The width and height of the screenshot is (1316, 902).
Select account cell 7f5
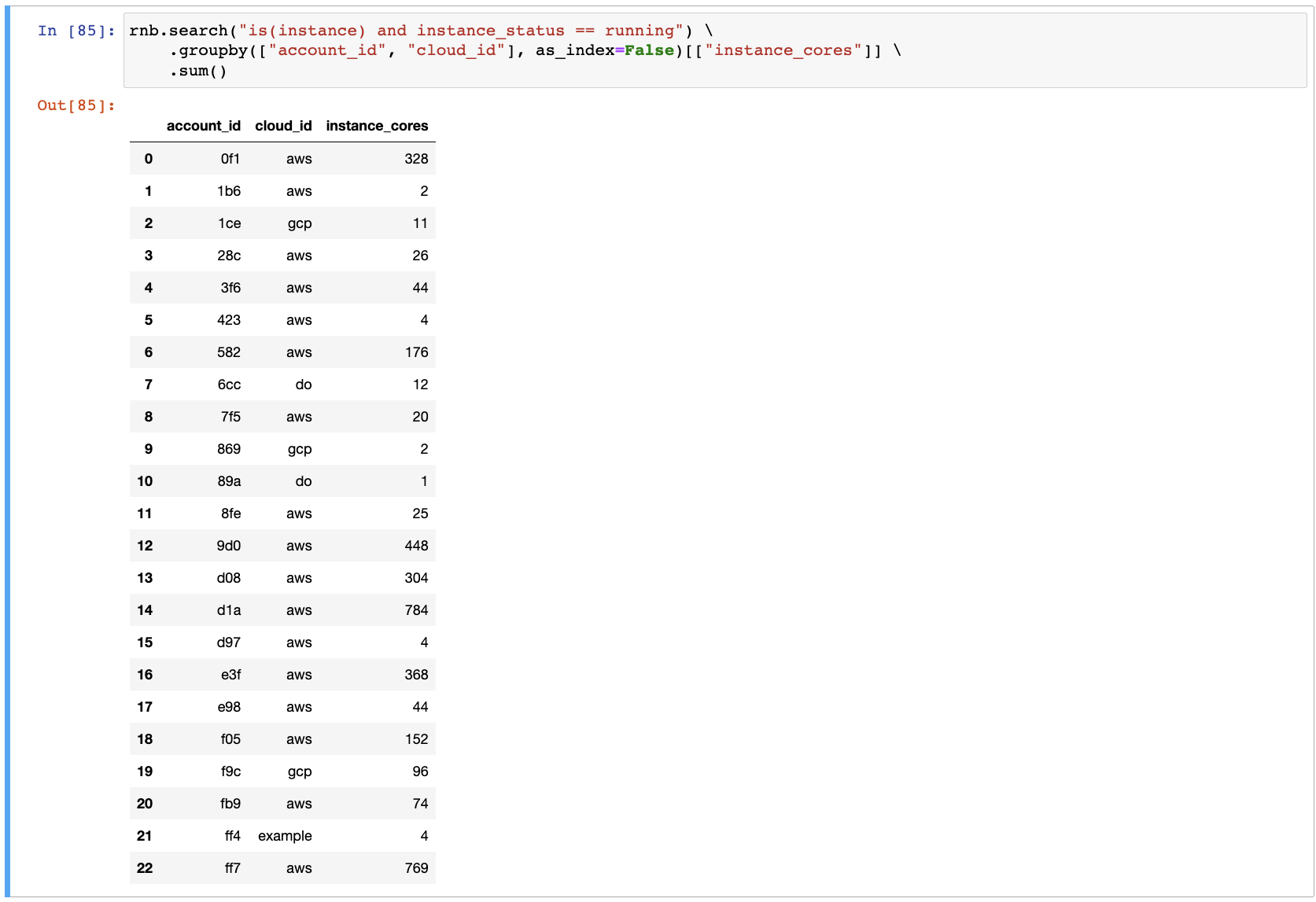pyautogui.click(x=230, y=417)
